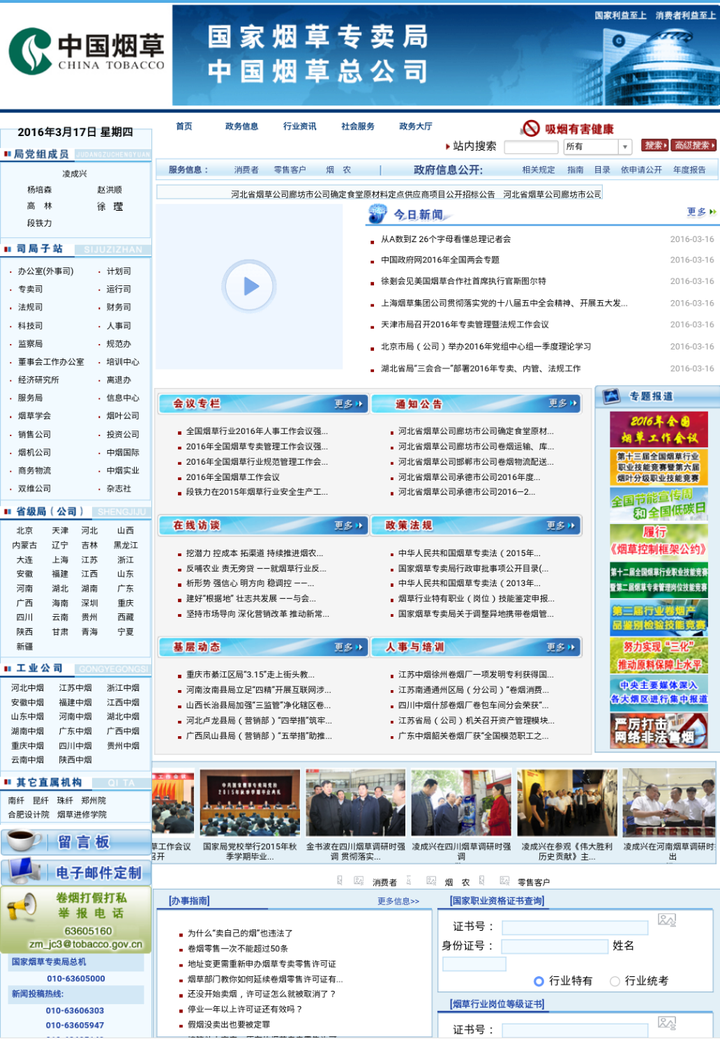The image size is (720, 1039).
Task: Open 从A数到Z 26个字母看懂总理记者会
Action: click(446, 239)
